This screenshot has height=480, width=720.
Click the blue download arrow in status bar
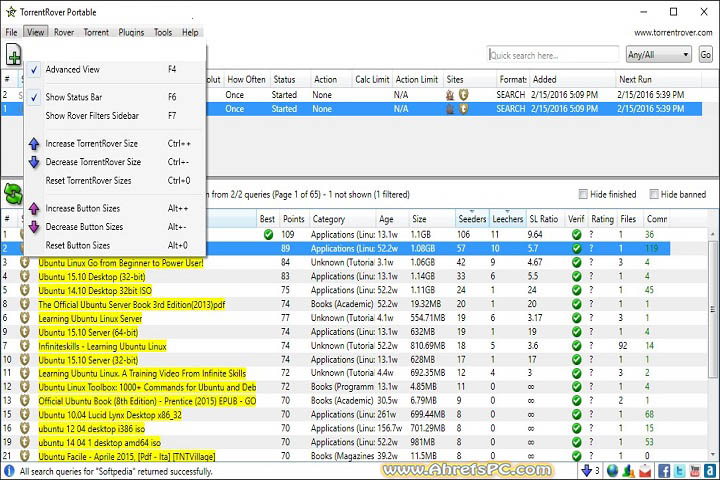pos(586,471)
